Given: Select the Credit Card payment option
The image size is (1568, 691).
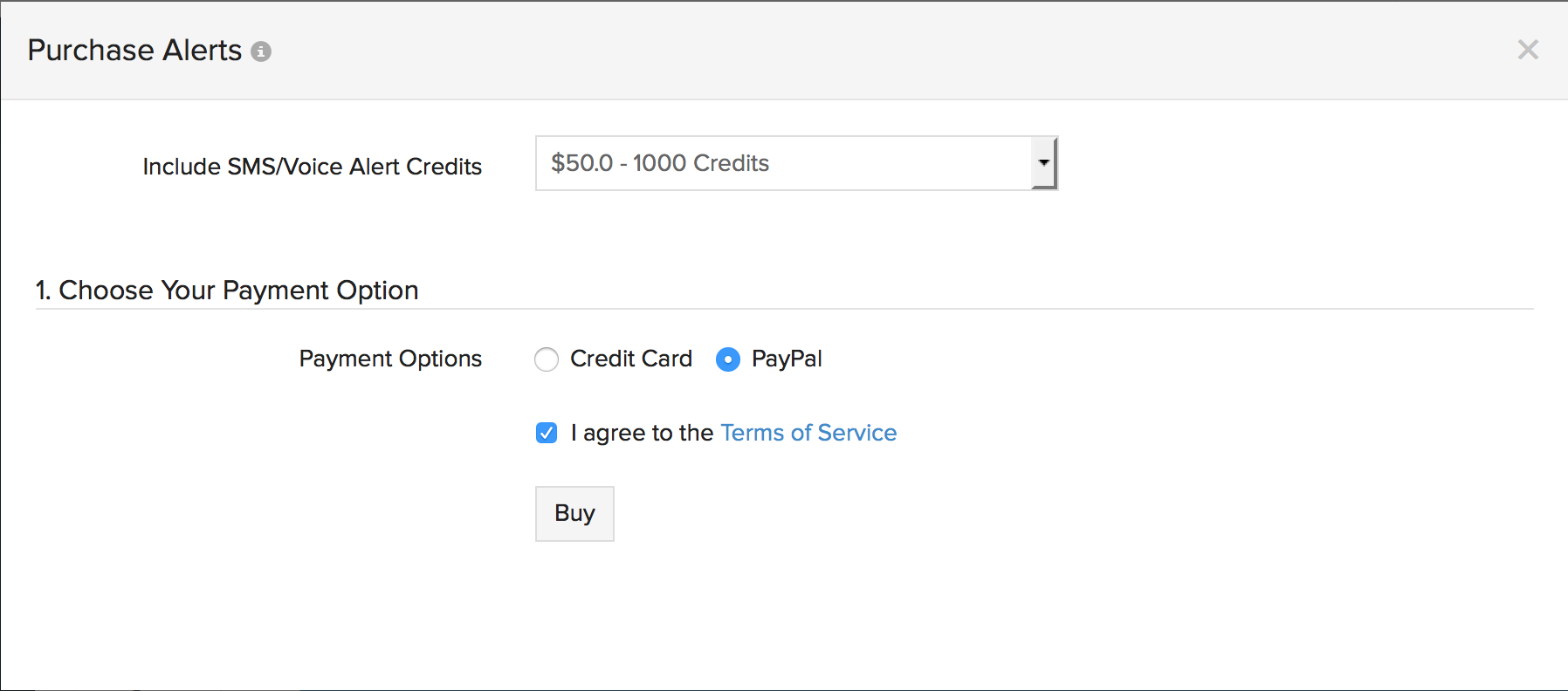Looking at the screenshot, I should 547,359.
